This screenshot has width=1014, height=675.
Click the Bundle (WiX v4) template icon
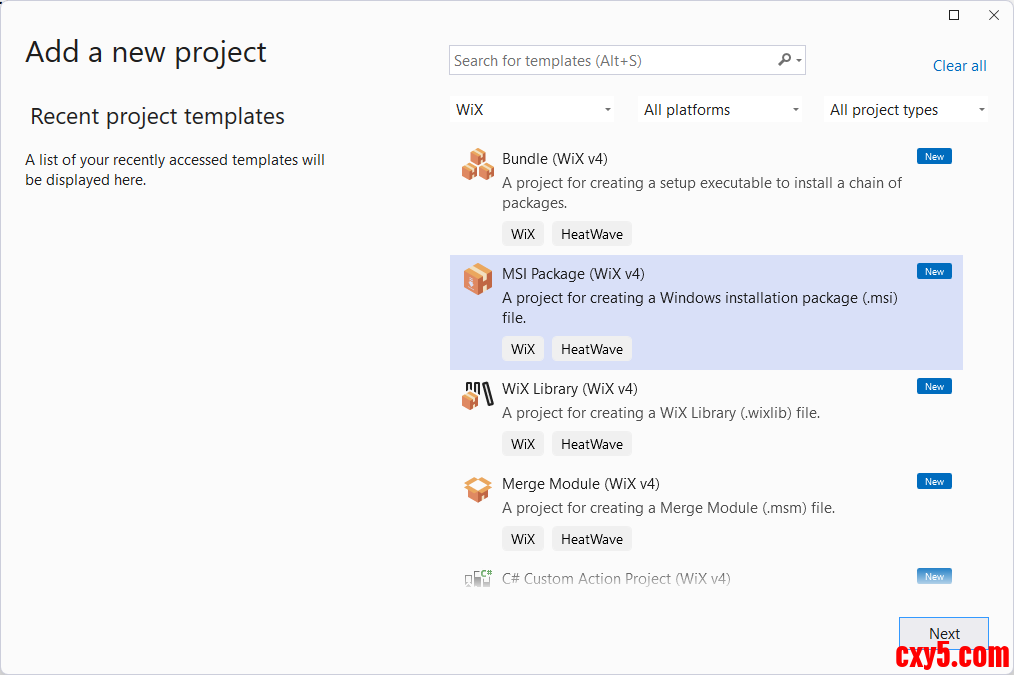point(478,164)
